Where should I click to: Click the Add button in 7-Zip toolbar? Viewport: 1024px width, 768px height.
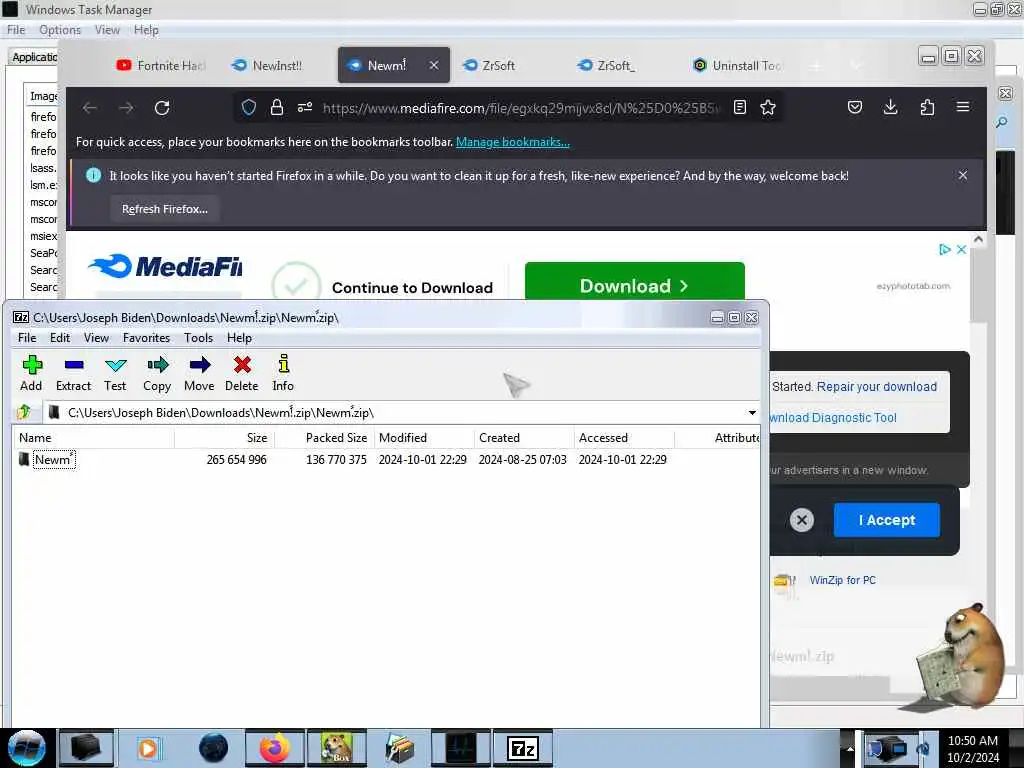coord(31,374)
